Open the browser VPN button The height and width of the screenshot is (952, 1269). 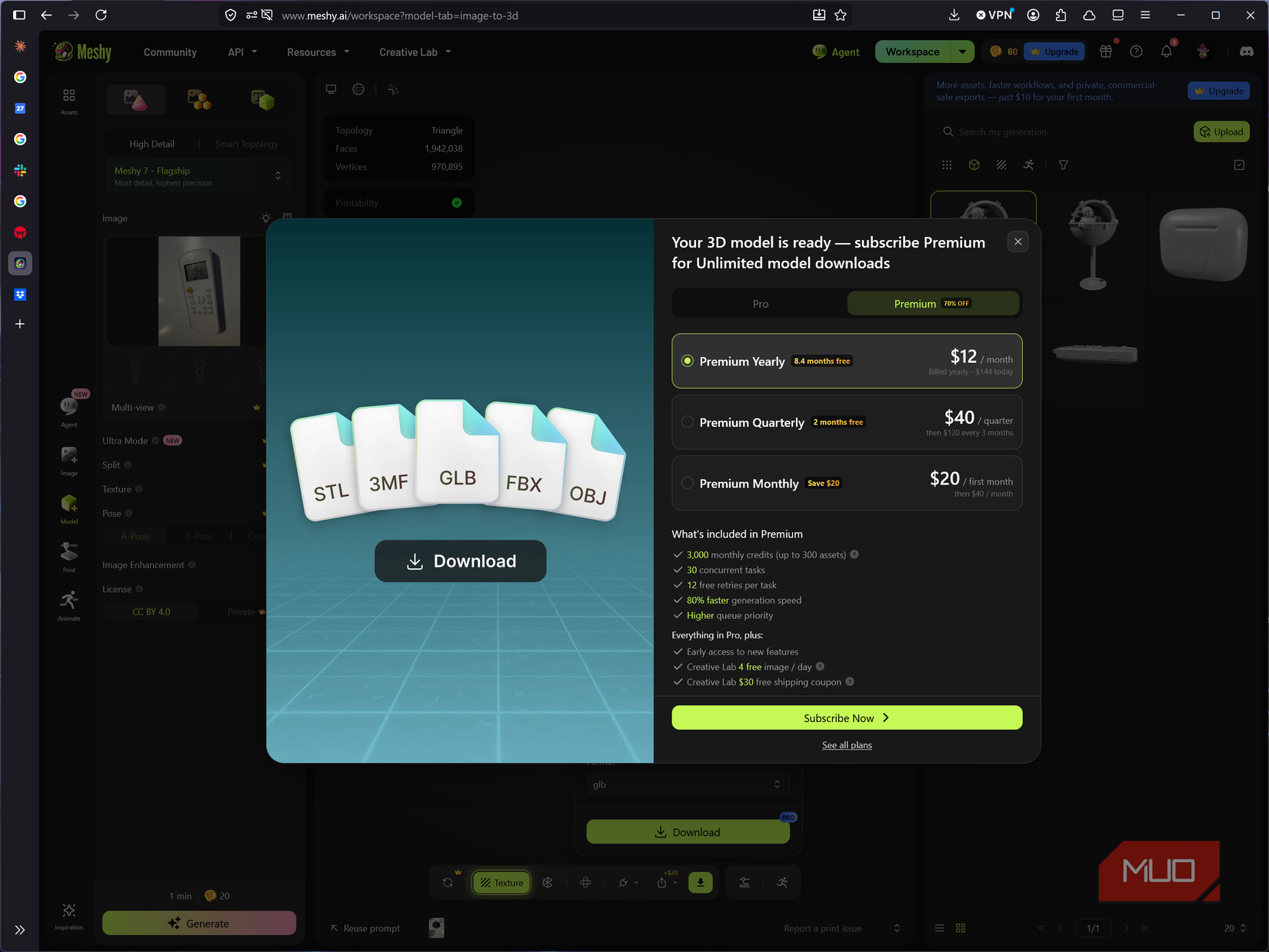tap(994, 15)
